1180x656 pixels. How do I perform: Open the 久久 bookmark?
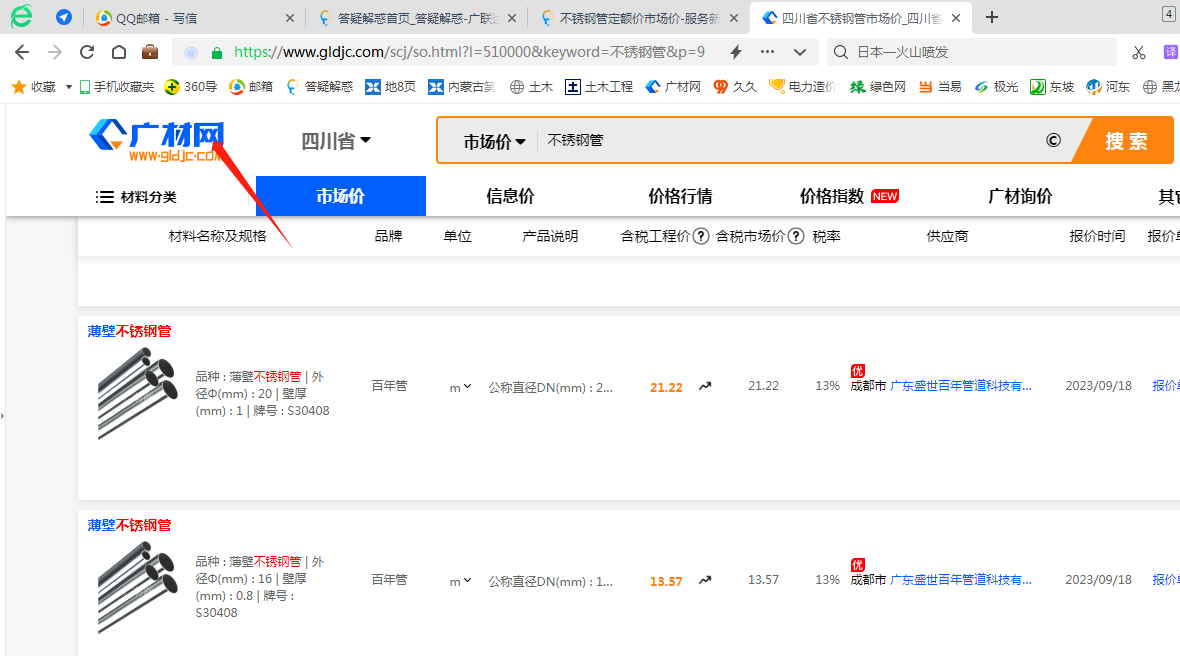(x=735, y=87)
